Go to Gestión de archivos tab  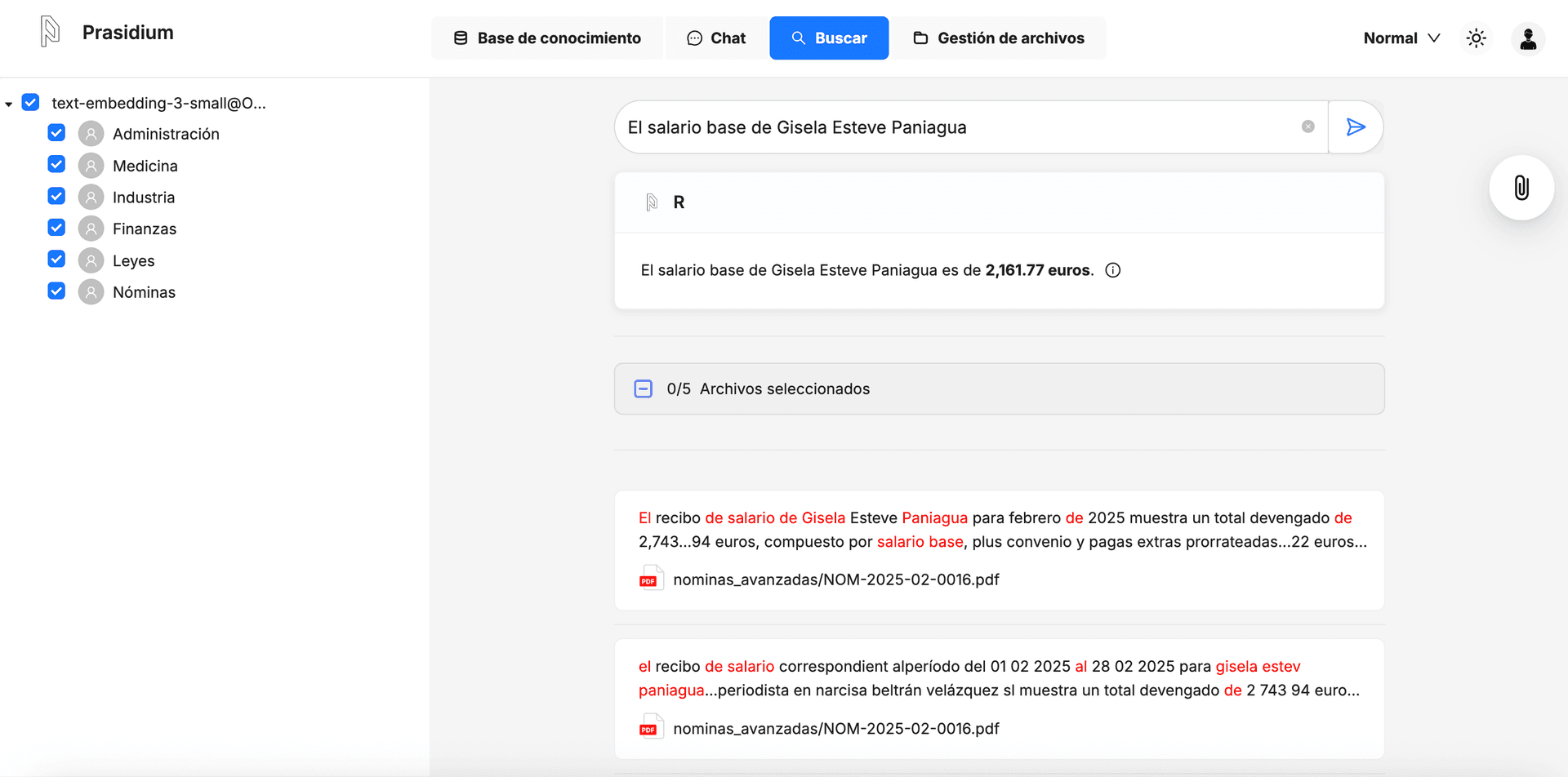[998, 38]
